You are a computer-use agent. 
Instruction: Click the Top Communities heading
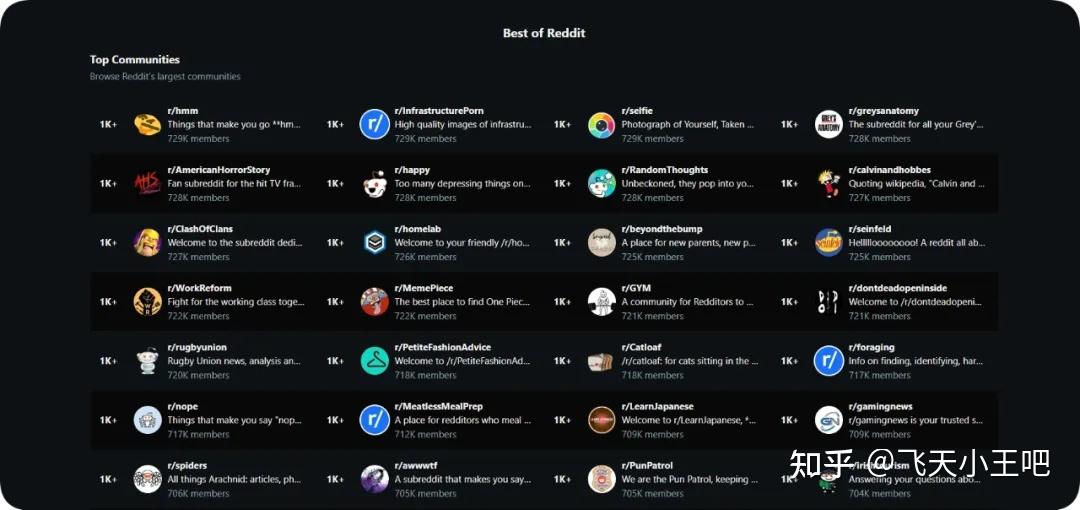(135, 60)
